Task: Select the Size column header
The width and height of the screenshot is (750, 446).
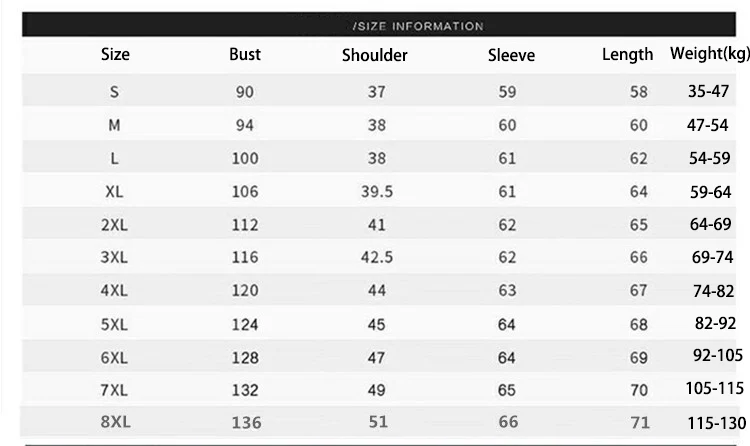Action: [x=115, y=55]
